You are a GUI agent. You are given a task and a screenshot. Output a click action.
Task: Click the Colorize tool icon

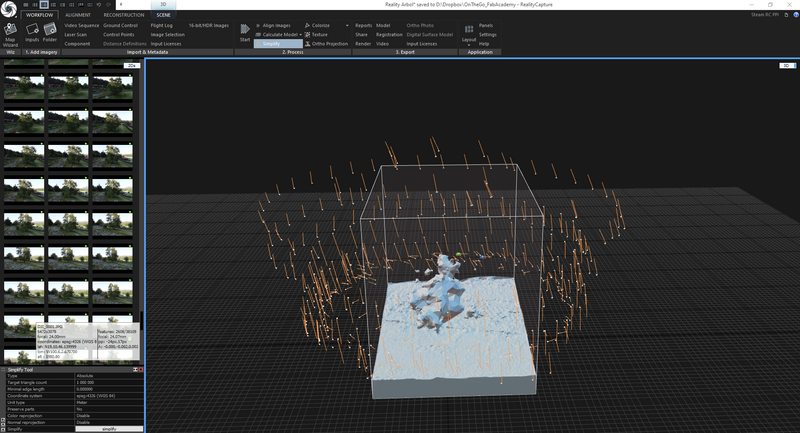click(307, 26)
